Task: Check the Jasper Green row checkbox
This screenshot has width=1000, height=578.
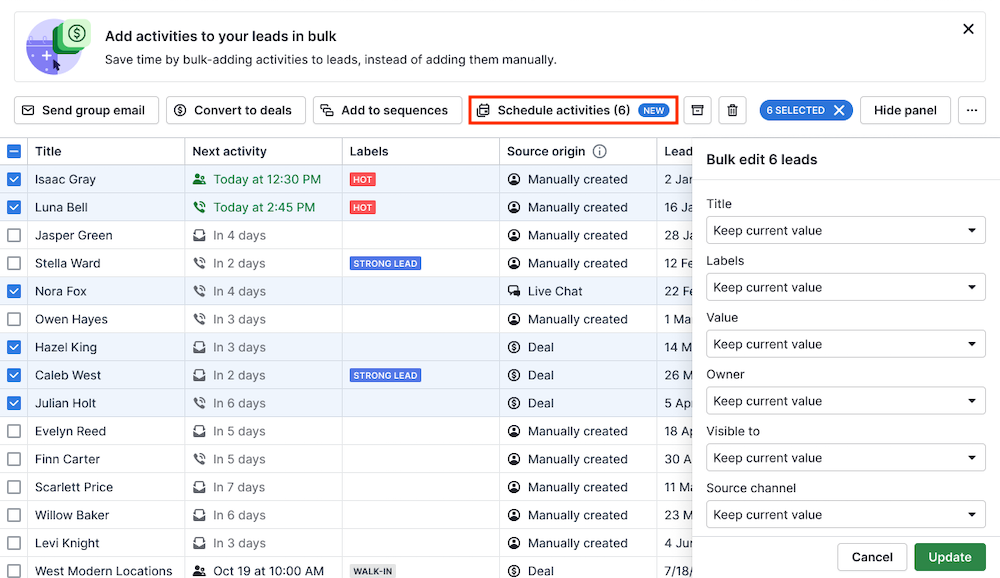Action: pos(14,236)
